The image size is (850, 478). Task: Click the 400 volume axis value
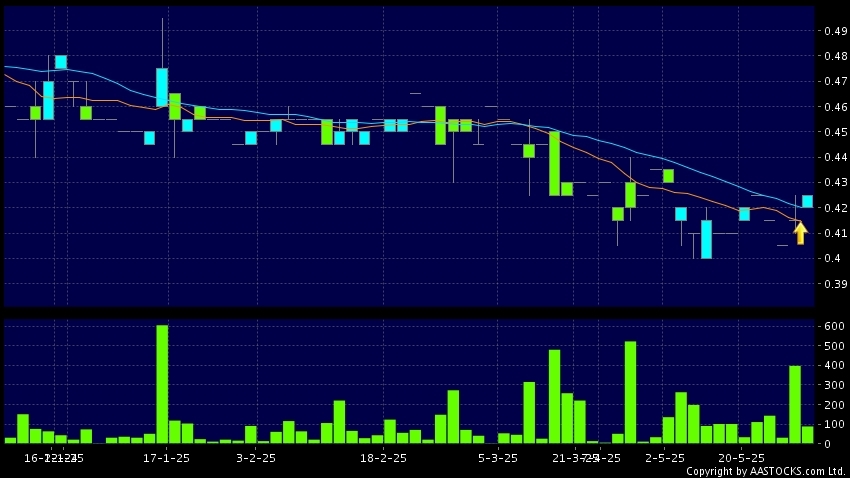click(834, 365)
